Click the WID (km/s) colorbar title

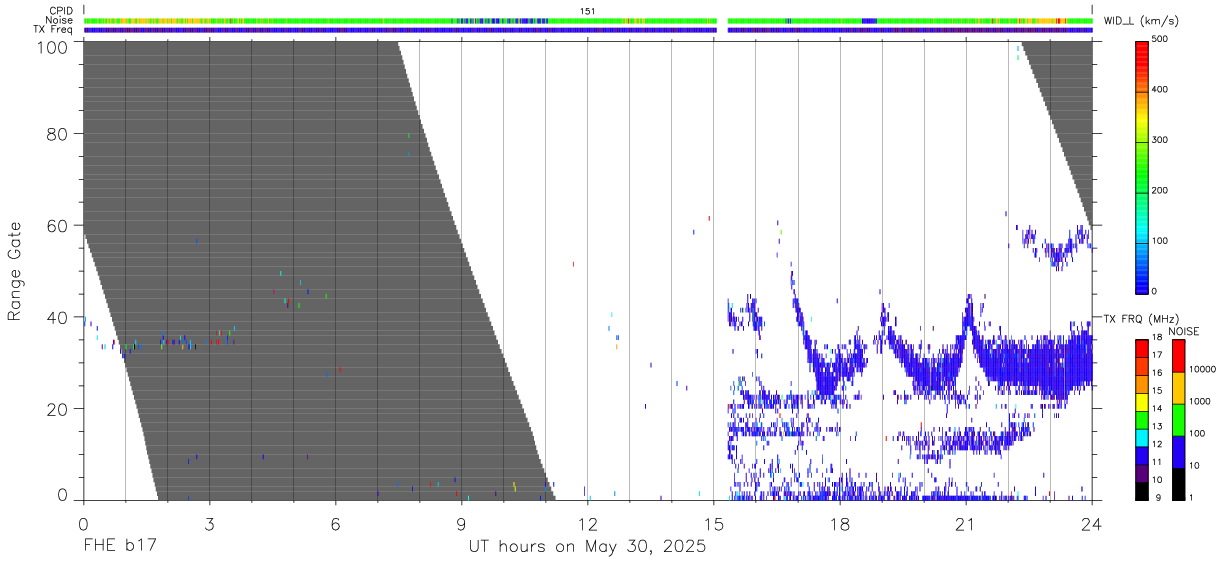1140,20
